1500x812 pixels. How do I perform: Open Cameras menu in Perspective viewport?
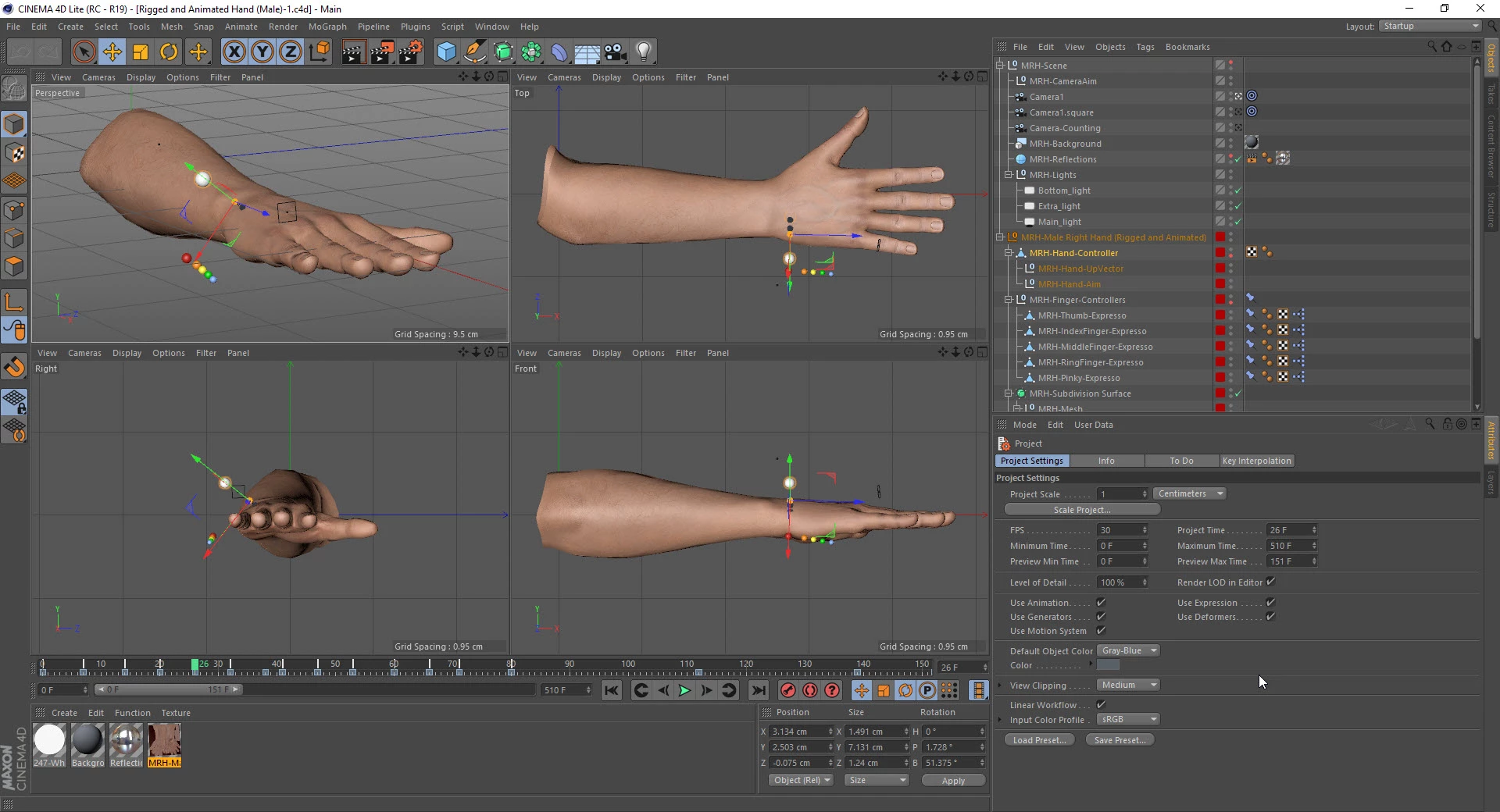98,77
